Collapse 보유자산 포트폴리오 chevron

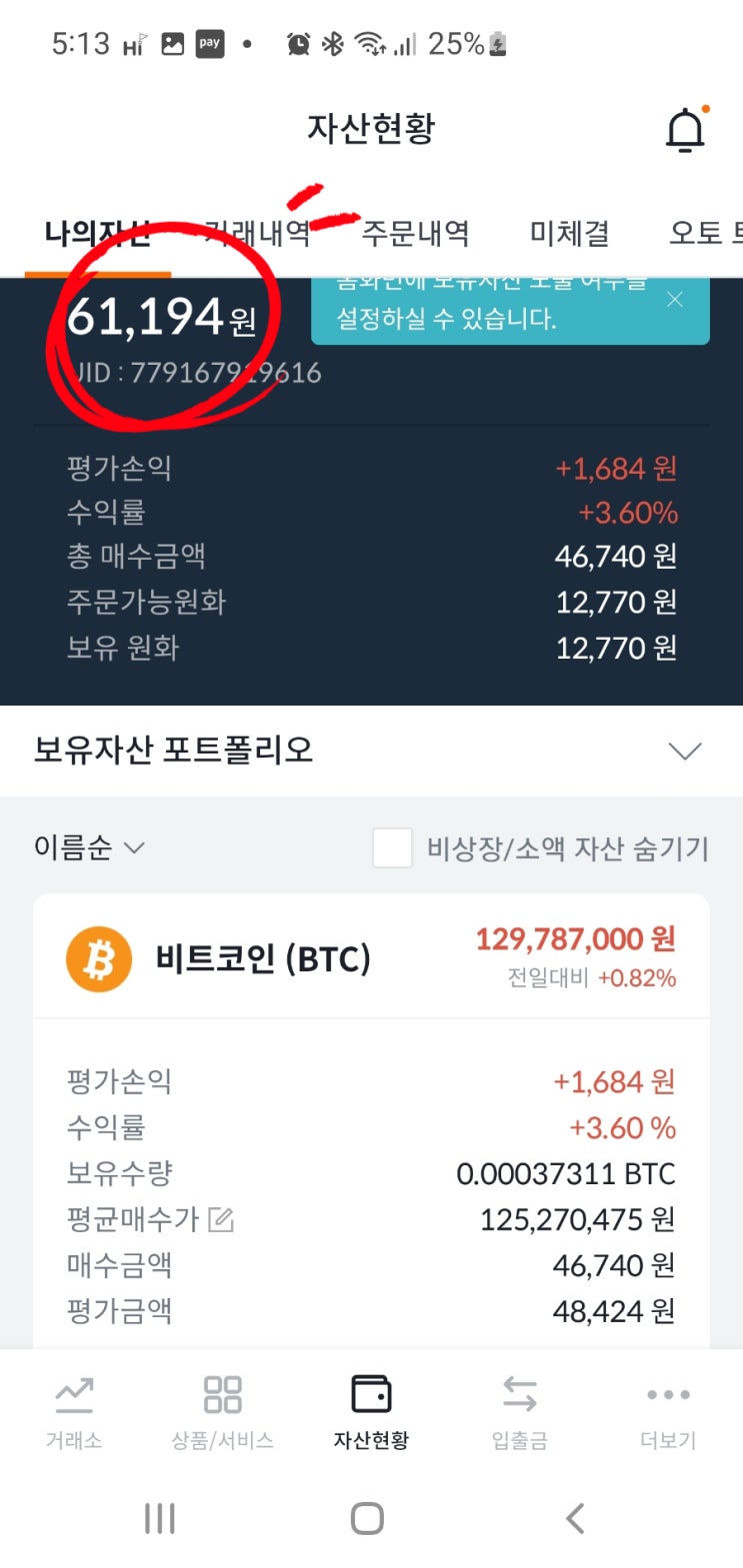coord(685,751)
